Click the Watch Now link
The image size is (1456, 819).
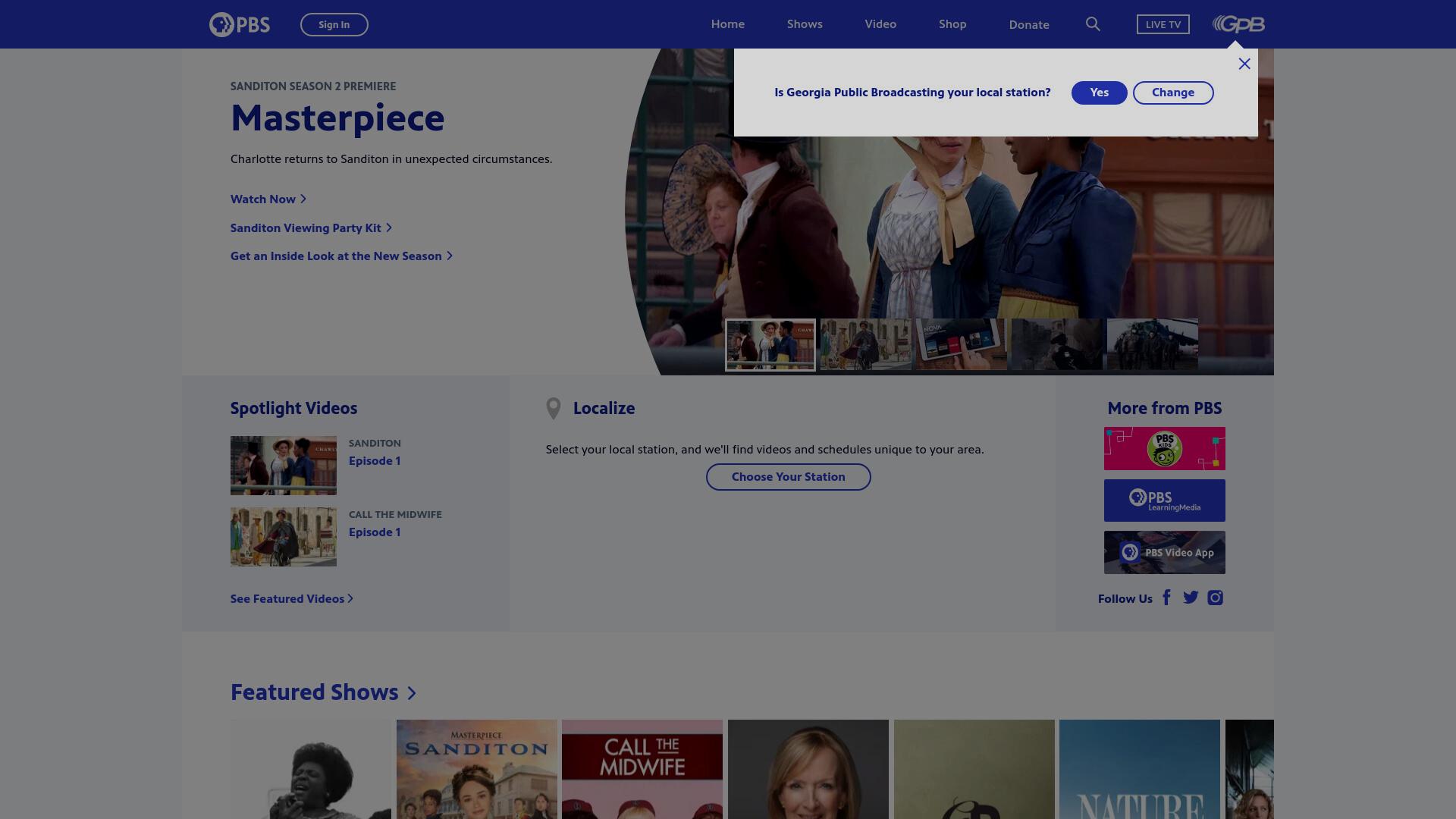[268, 199]
